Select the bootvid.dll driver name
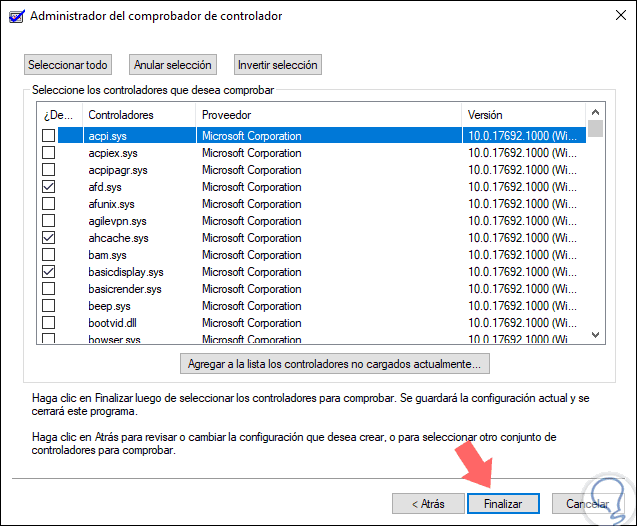Image resolution: width=637 pixels, height=526 pixels. [113, 323]
